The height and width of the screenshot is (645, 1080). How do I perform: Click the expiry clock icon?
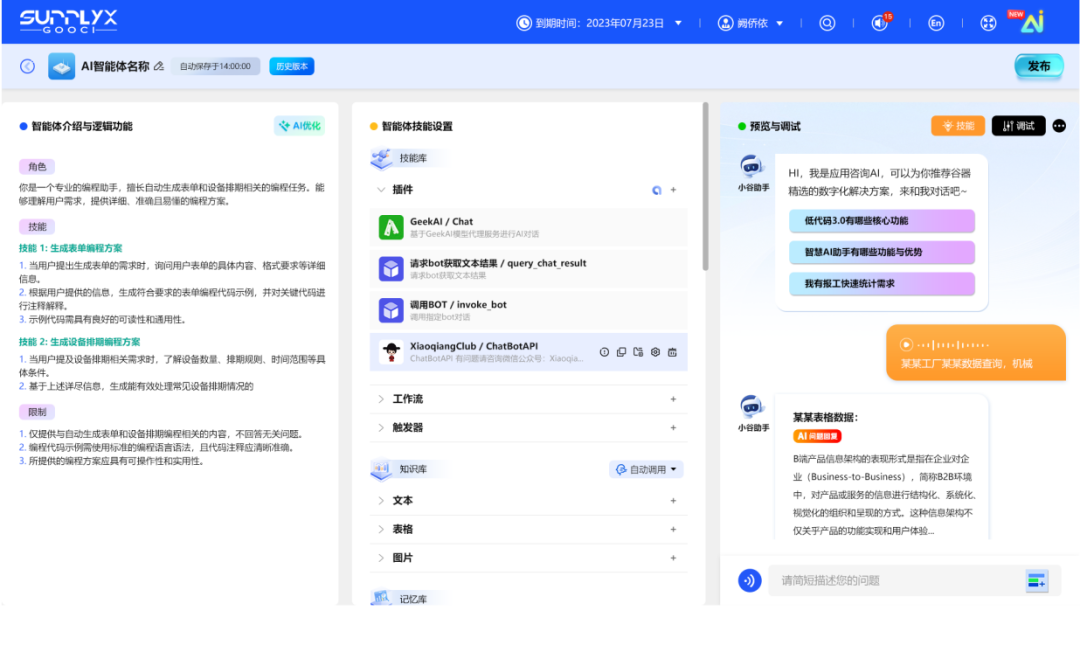tap(524, 23)
